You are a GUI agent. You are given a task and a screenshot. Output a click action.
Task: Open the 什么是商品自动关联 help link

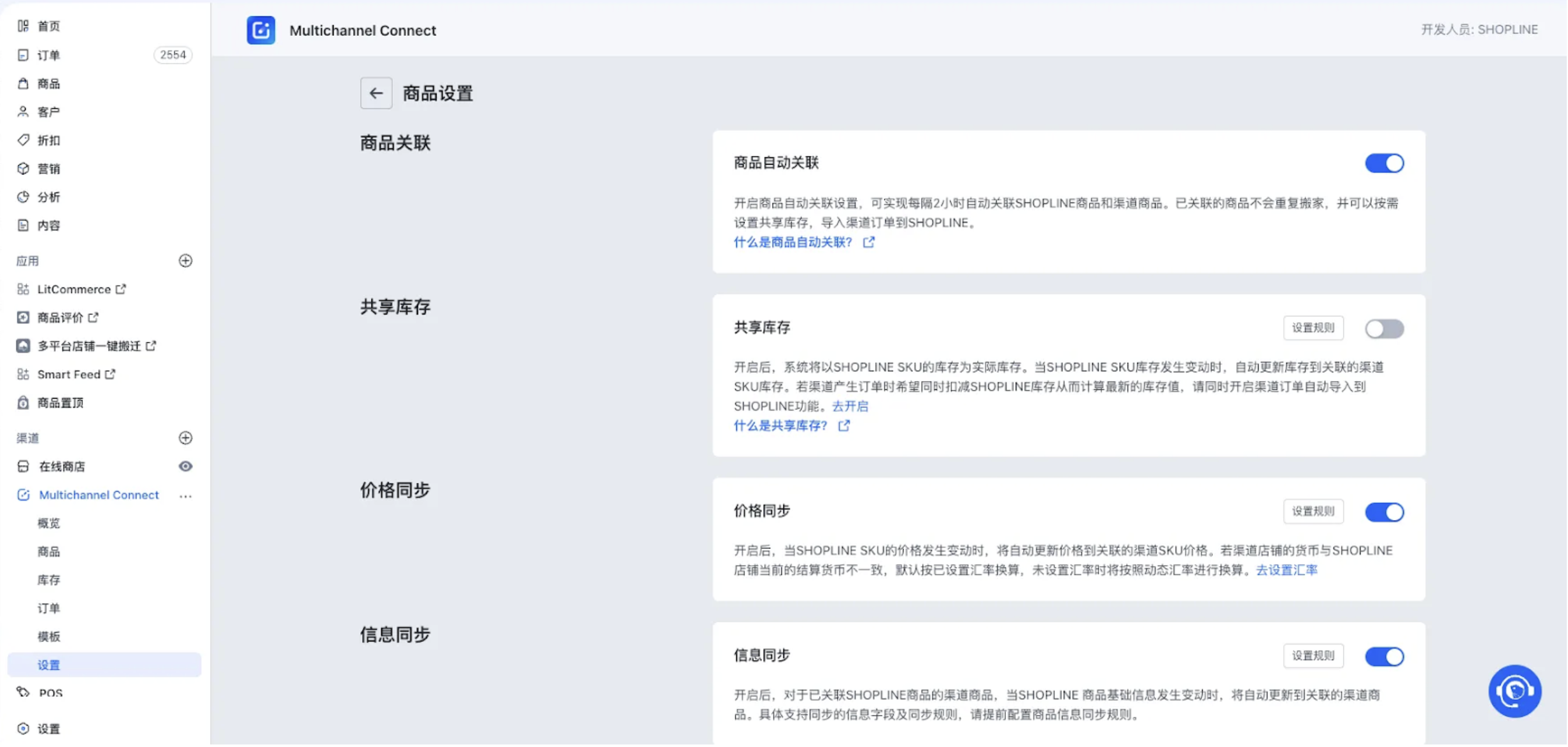793,243
